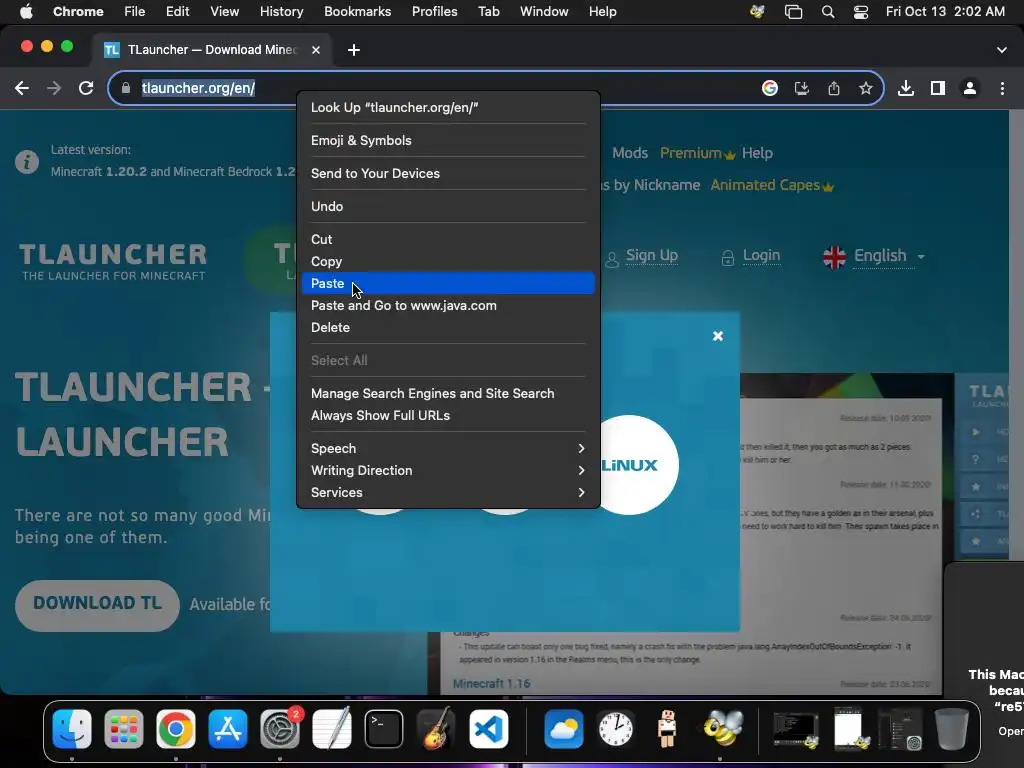Expand the tab search chevron

click(x=1001, y=50)
